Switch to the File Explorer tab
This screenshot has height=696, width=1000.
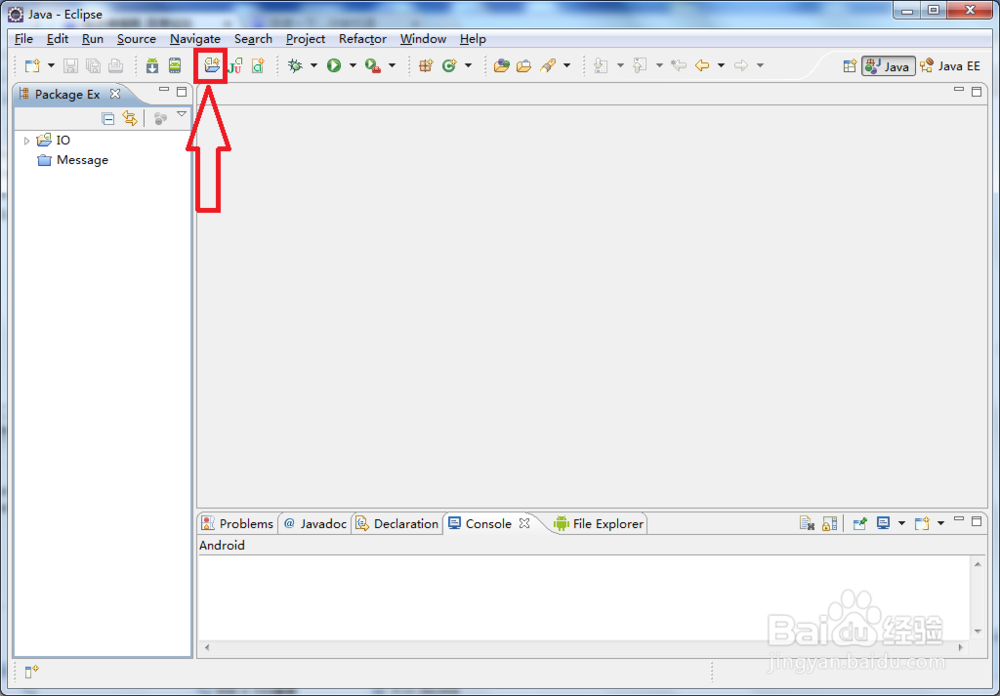pyautogui.click(x=599, y=524)
